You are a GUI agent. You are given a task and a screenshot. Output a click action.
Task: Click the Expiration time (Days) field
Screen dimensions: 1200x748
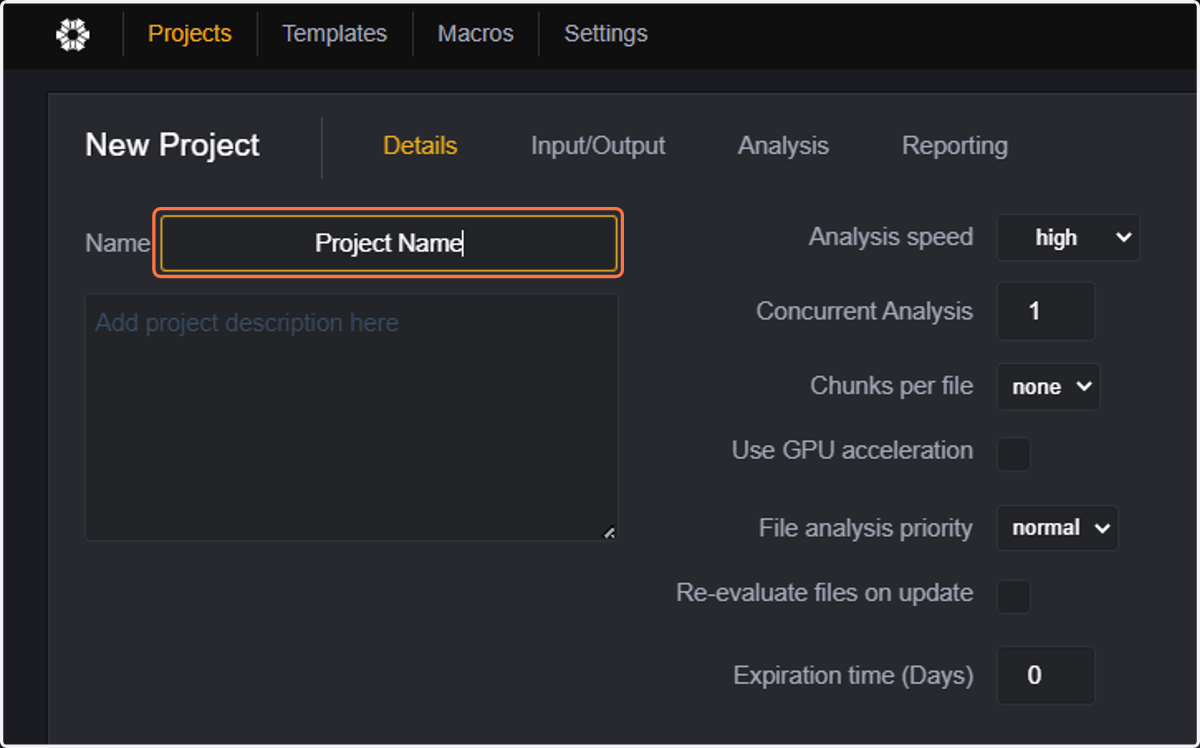(1046, 675)
